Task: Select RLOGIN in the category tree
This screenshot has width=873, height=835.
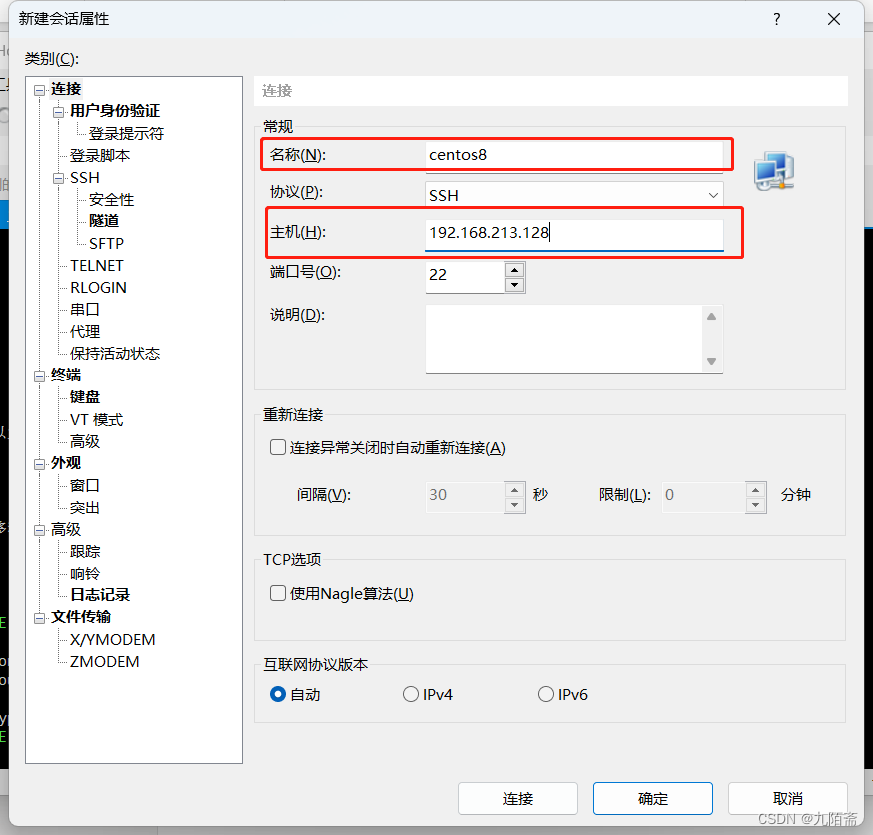Action: [x=99, y=288]
